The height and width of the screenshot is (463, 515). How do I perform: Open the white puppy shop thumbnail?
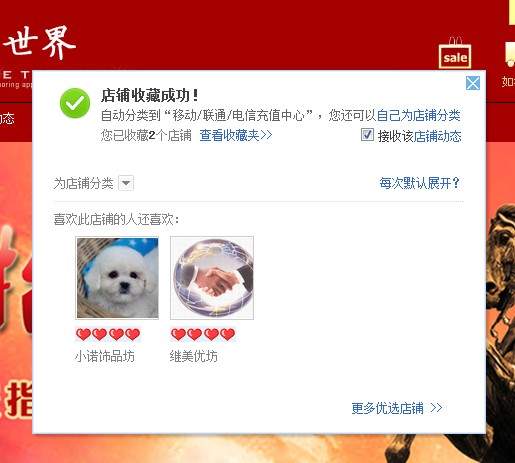[x=117, y=278]
